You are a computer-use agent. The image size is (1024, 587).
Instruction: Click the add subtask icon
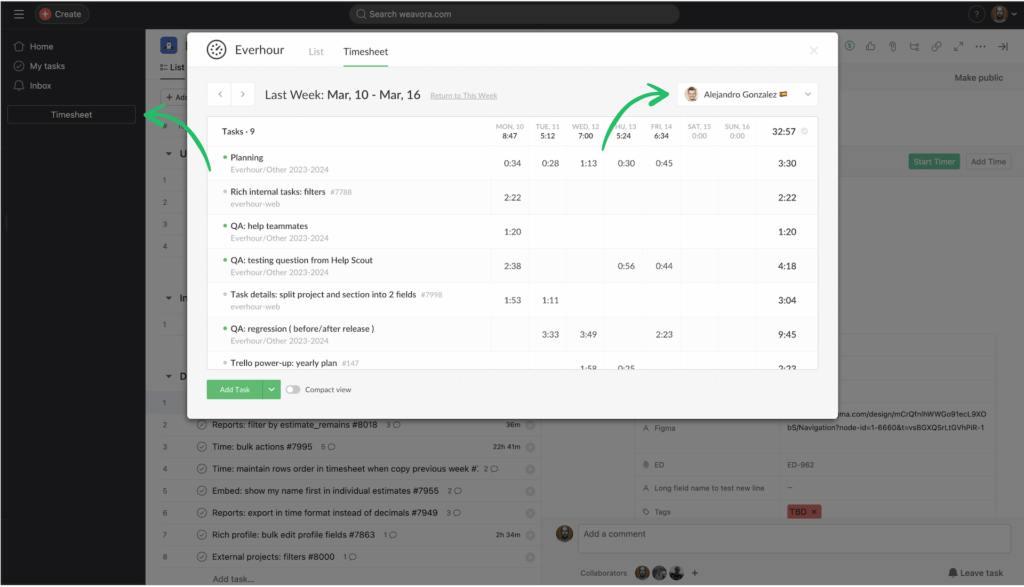913,46
